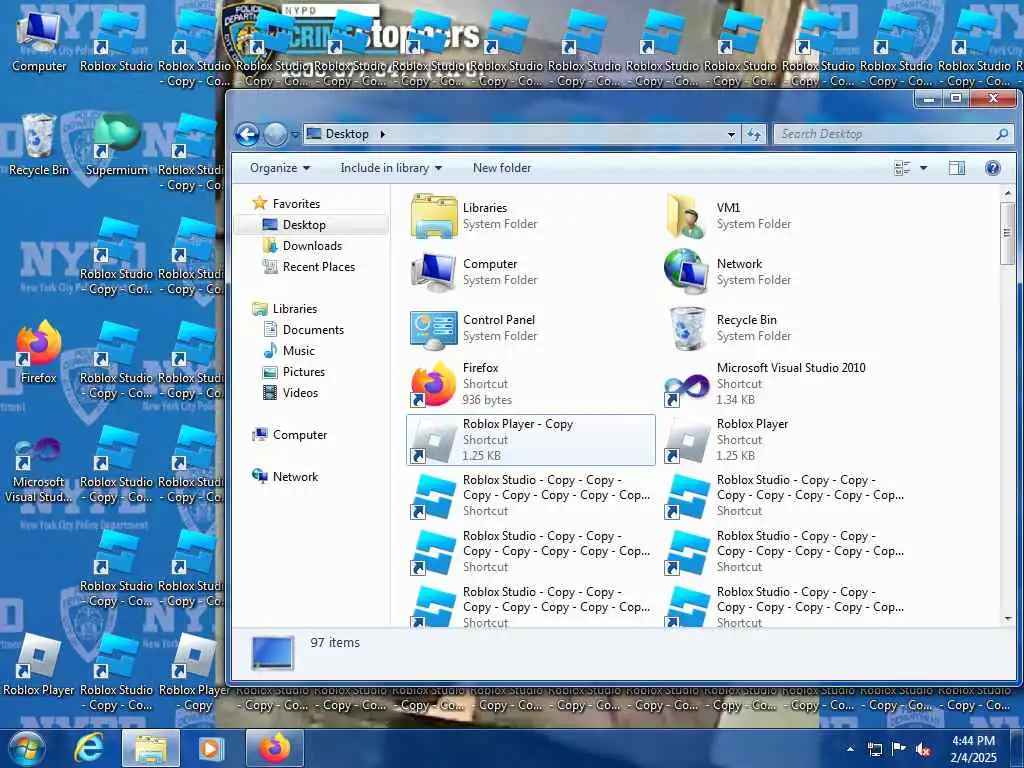Open the Action Center flag icon
The image size is (1024, 768).
click(x=899, y=749)
